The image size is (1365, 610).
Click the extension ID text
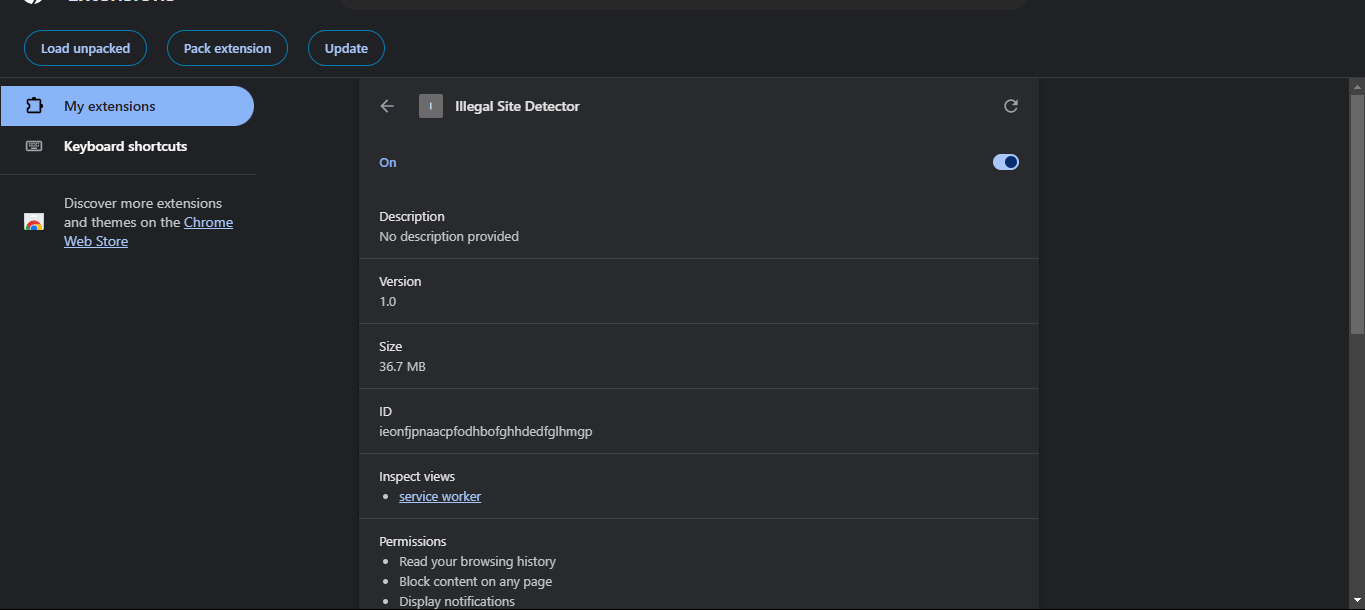pos(486,432)
